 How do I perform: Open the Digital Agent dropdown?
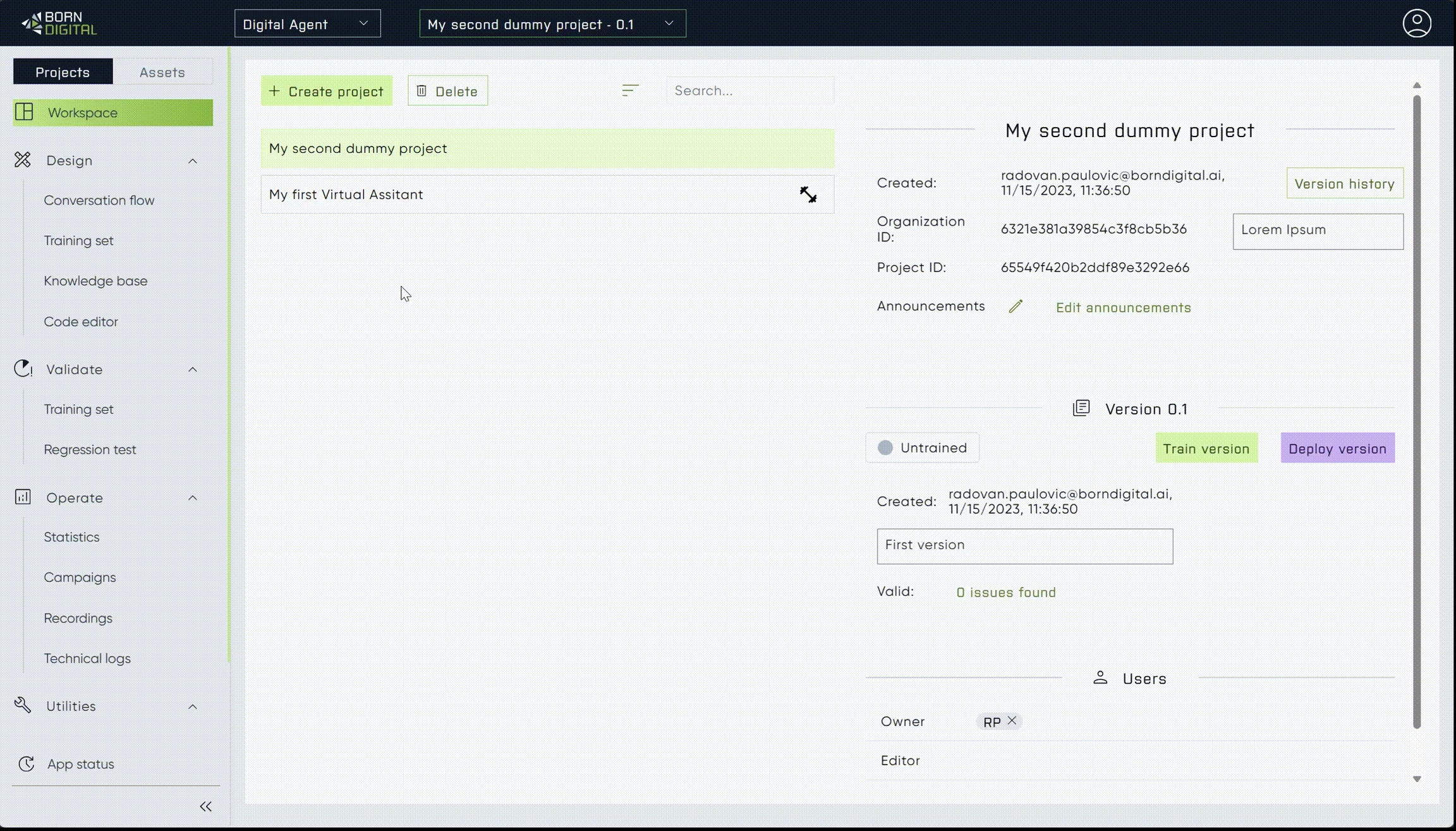[x=307, y=24]
